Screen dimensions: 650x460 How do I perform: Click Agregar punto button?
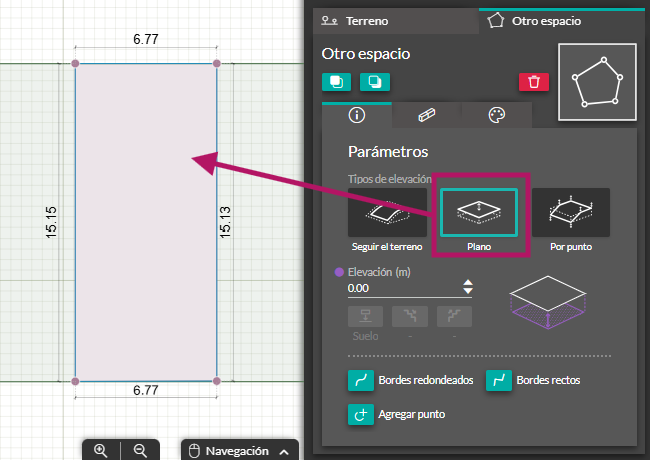pos(361,414)
